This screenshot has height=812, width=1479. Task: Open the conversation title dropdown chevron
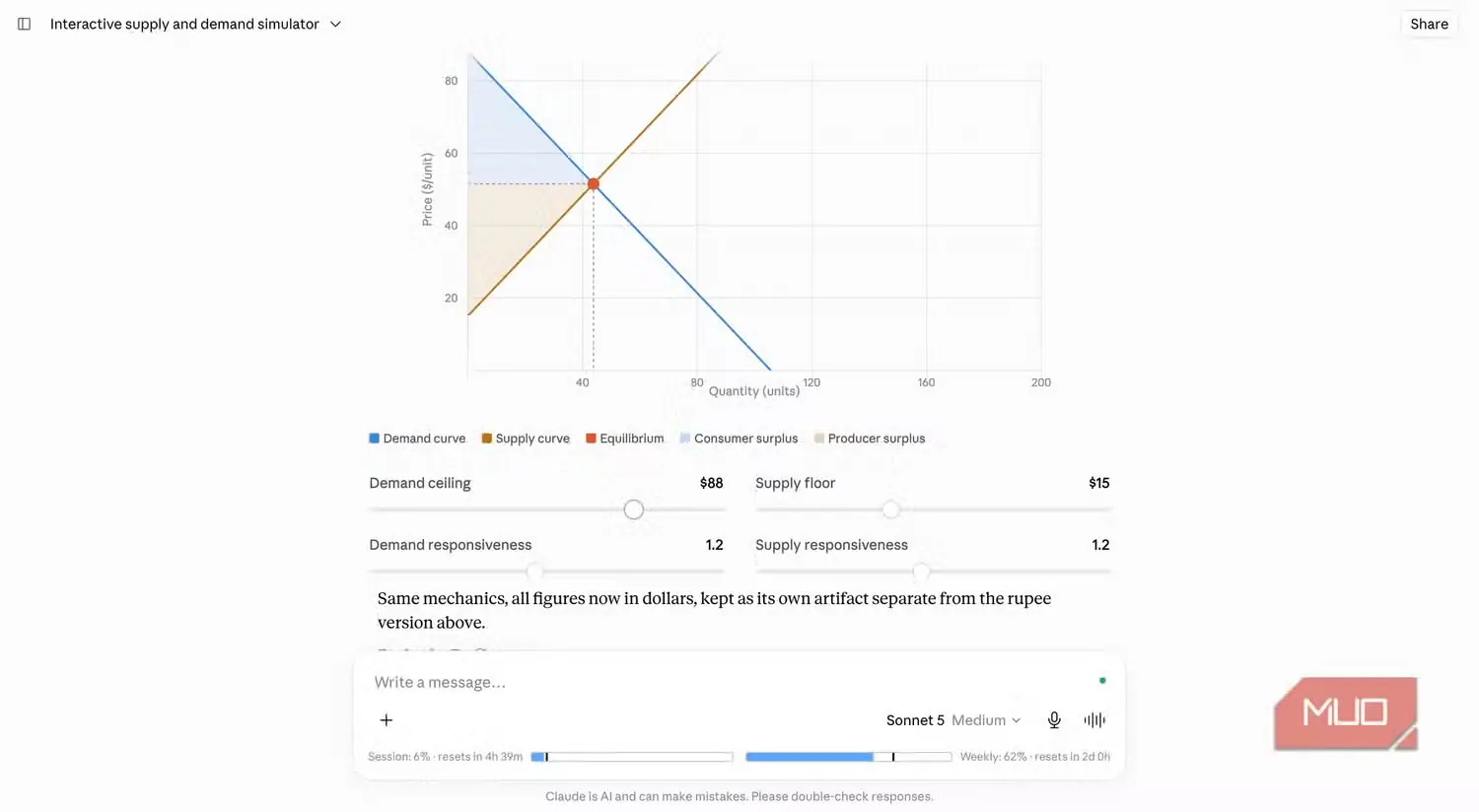[x=335, y=24]
